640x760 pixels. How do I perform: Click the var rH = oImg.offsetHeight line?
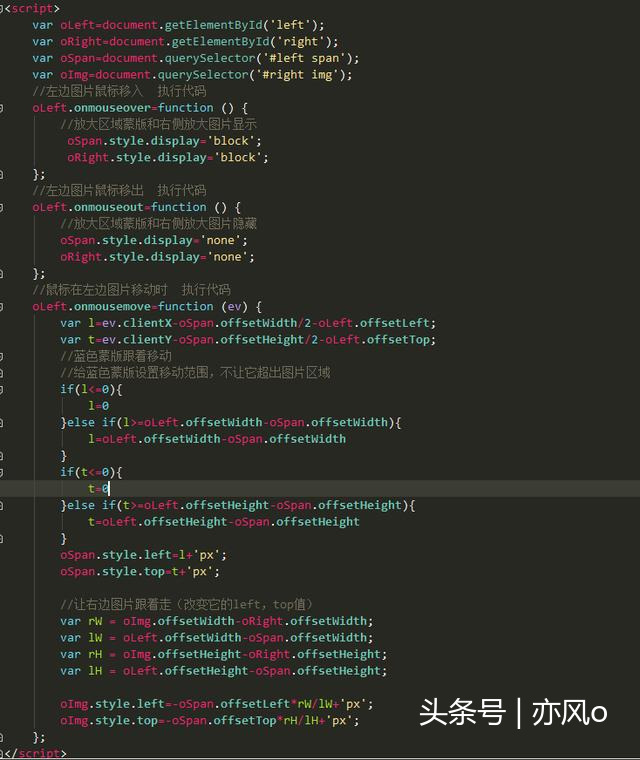224,654
